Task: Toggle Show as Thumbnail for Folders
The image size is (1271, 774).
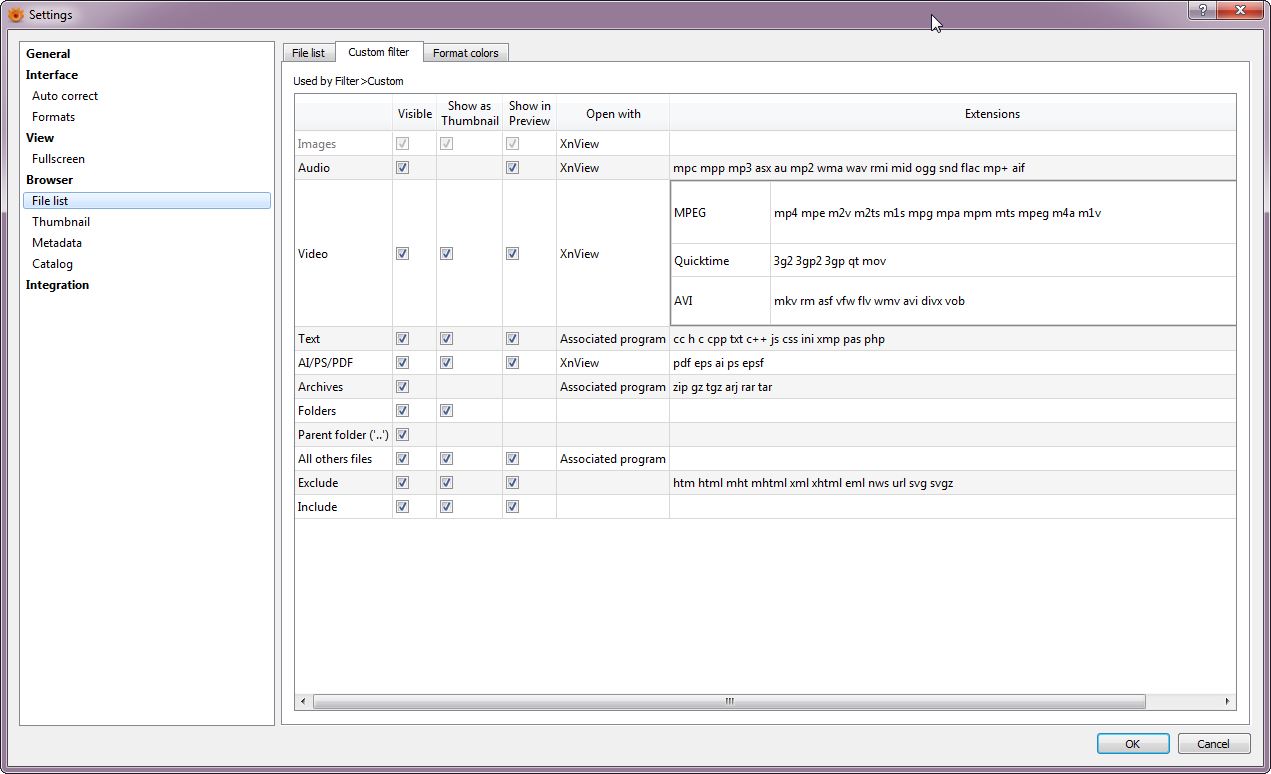Action: click(447, 411)
